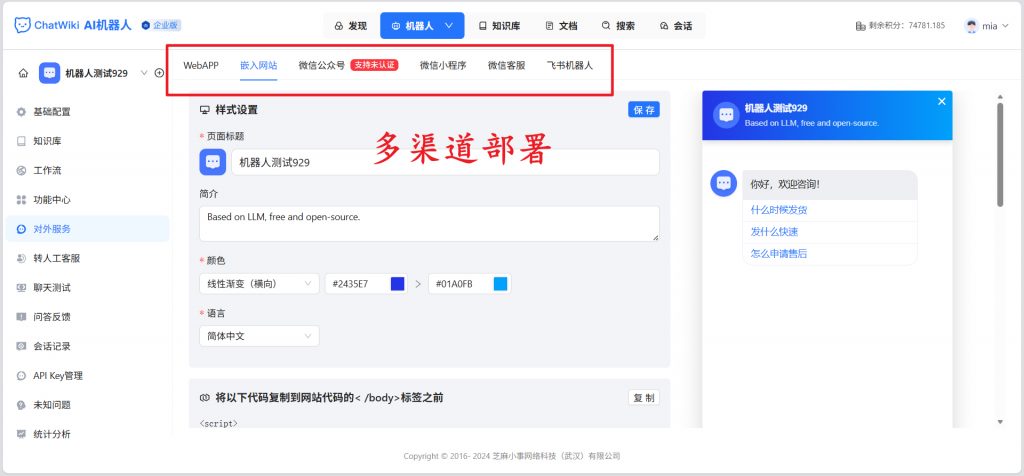Switch to the 微信公众号 tab
The image size is (1024, 476).
321,65
